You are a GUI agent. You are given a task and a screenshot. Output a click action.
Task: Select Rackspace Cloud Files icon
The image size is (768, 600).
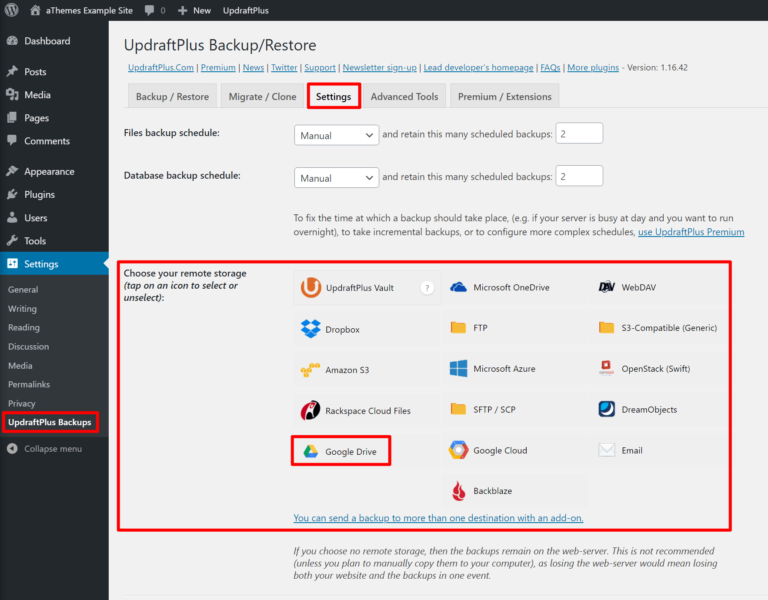[310, 410]
